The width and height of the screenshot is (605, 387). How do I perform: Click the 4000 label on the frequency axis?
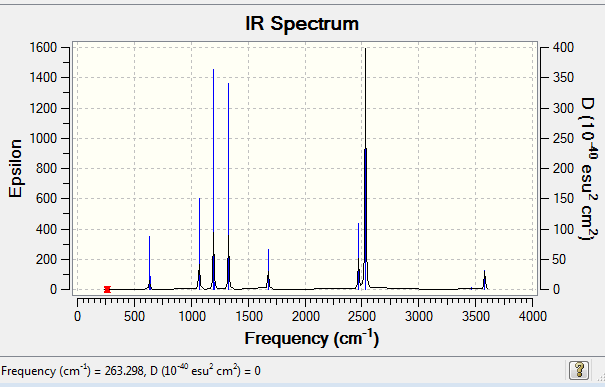533,316
